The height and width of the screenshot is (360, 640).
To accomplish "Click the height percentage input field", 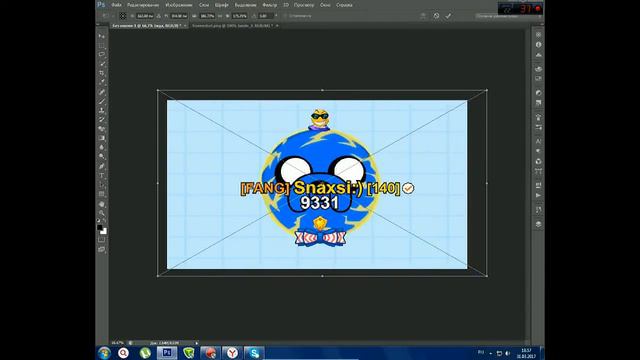I will point(240,16).
